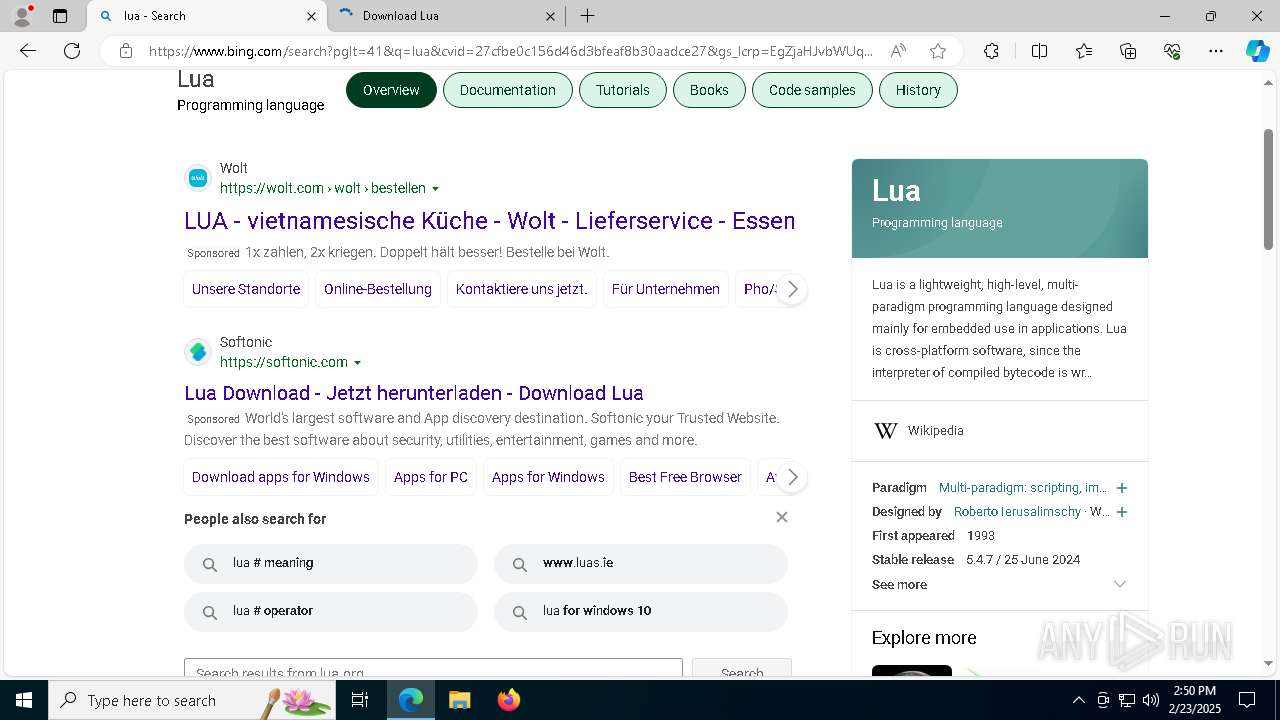Open Task View on taskbar
The width and height of the screenshot is (1280, 720).
pyautogui.click(x=361, y=700)
